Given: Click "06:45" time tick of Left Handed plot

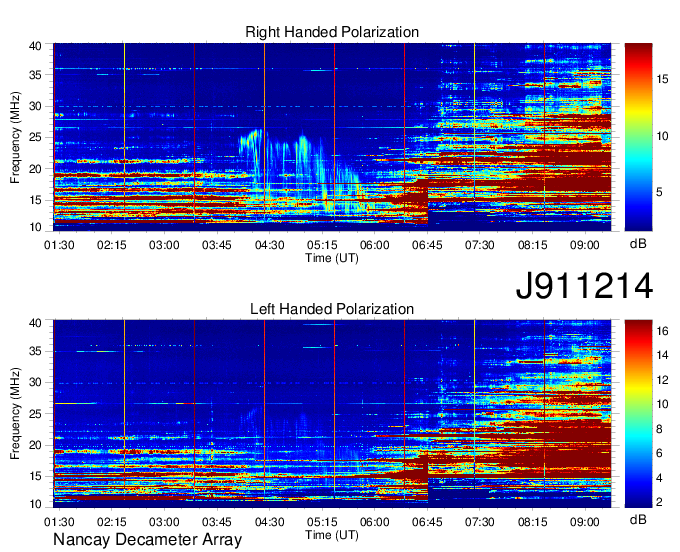Looking at the screenshot, I should coord(427,522).
